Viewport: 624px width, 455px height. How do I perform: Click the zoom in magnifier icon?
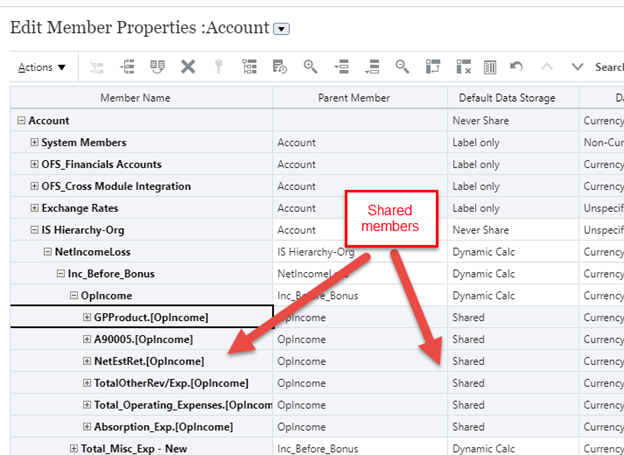click(x=310, y=67)
